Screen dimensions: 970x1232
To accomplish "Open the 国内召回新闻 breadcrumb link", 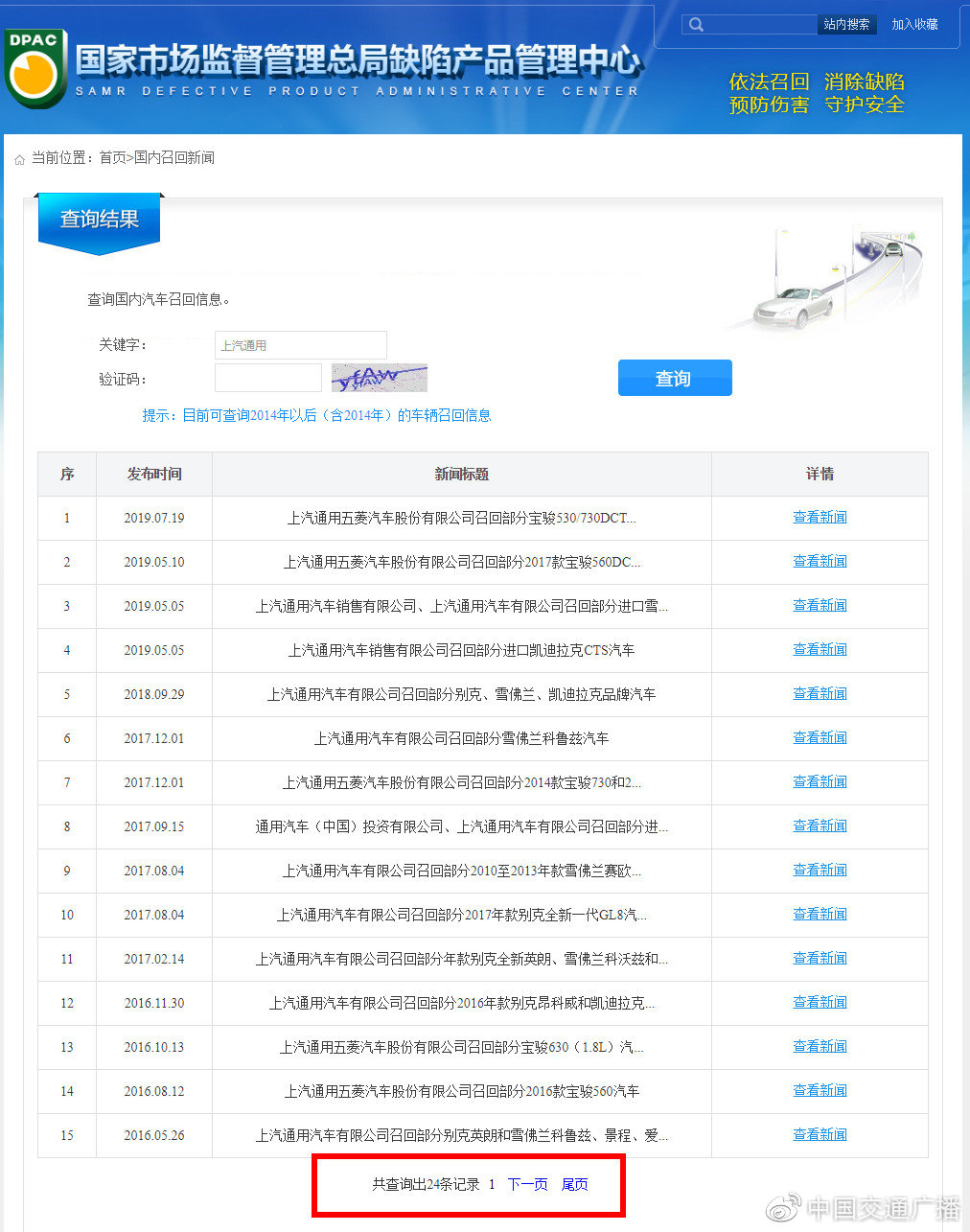I will [x=174, y=157].
